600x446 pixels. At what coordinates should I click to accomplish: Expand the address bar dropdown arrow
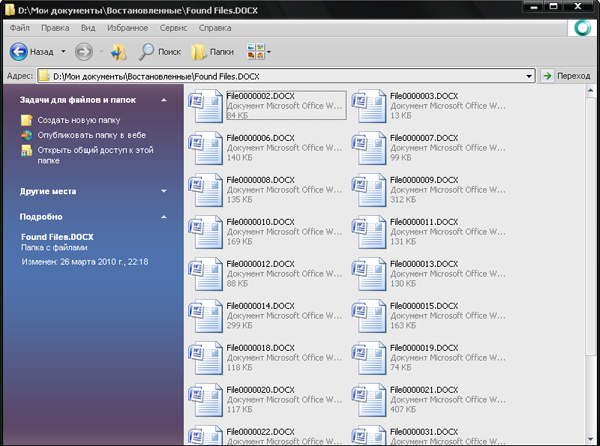[x=529, y=76]
